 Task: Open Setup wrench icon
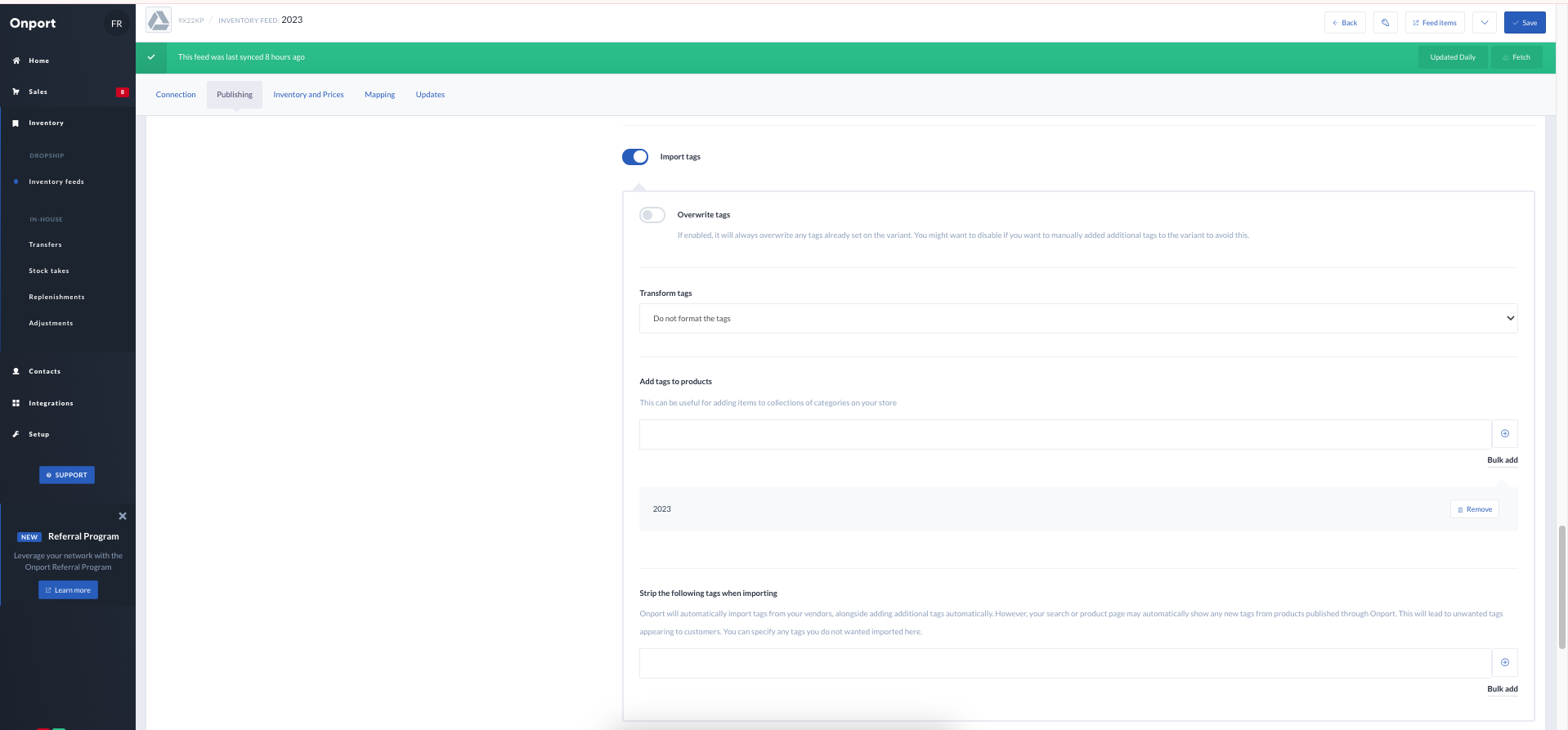(16, 434)
